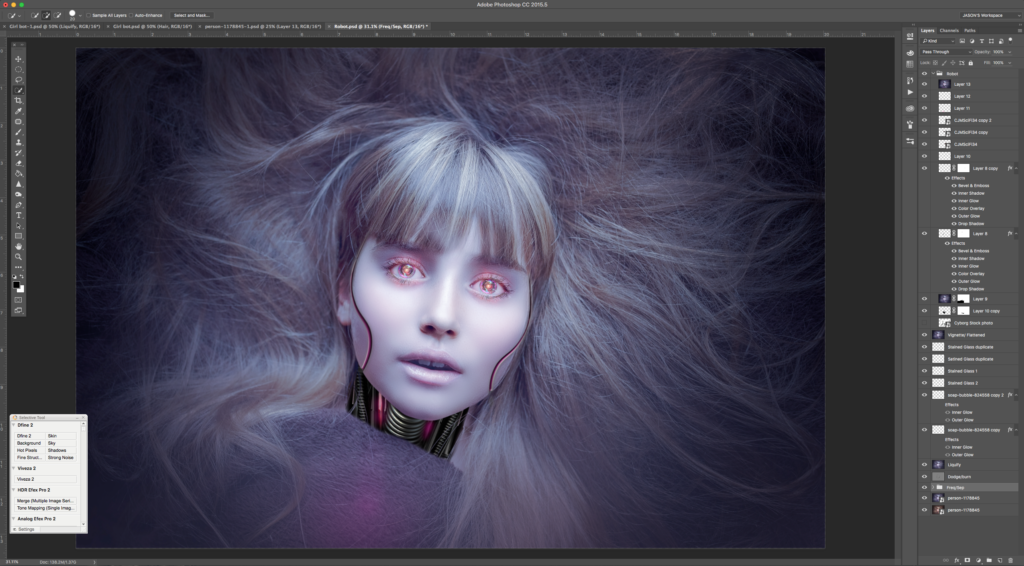Click the foreground color swatch

[x=16, y=285]
